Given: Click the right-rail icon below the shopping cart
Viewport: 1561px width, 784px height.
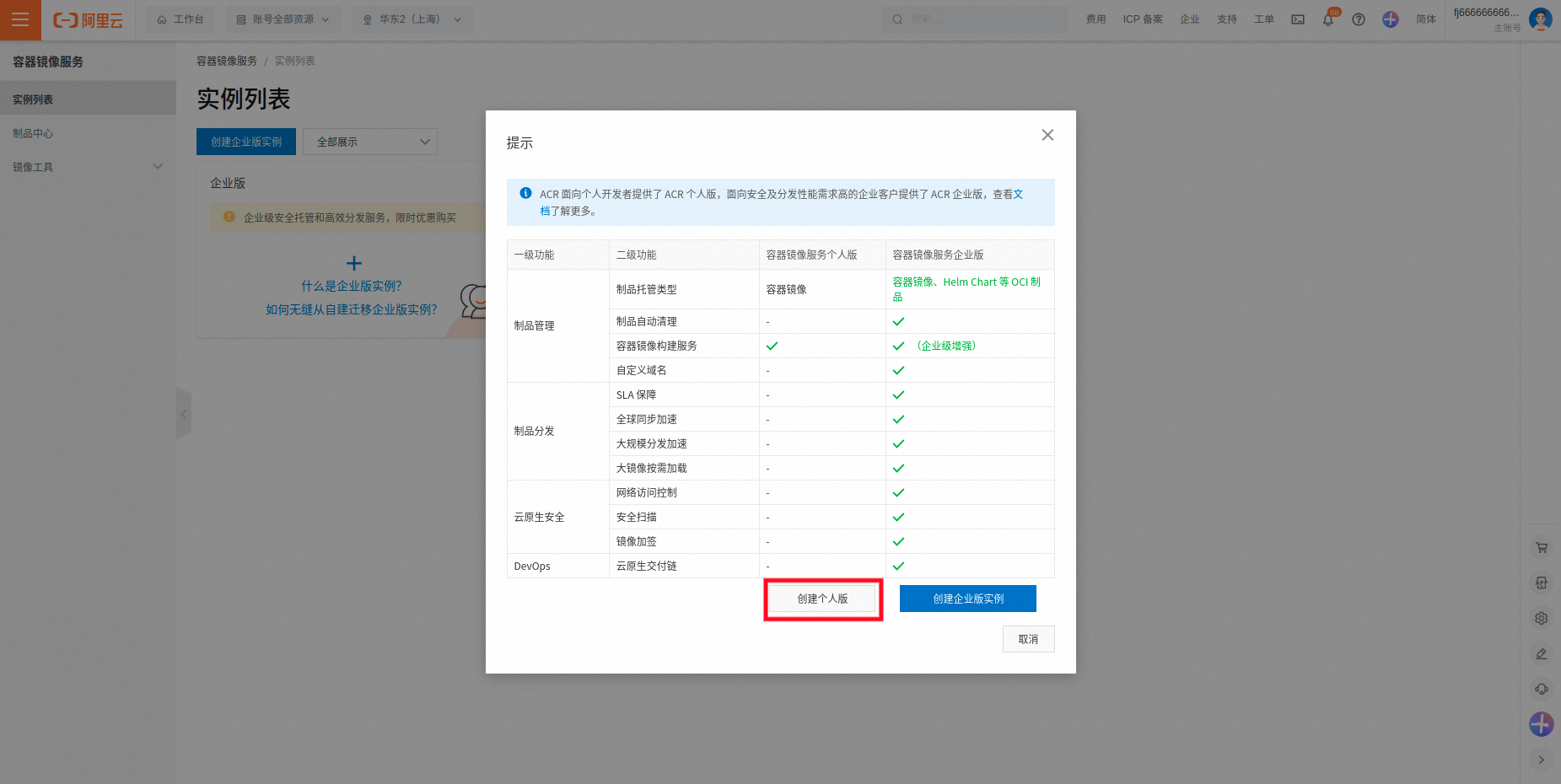Looking at the screenshot, I should [x=1542, y=583].
